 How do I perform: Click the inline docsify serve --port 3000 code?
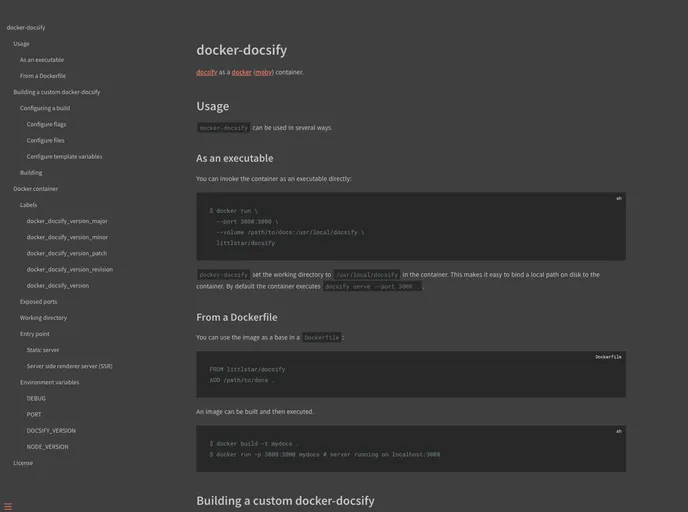pos(373,286)
